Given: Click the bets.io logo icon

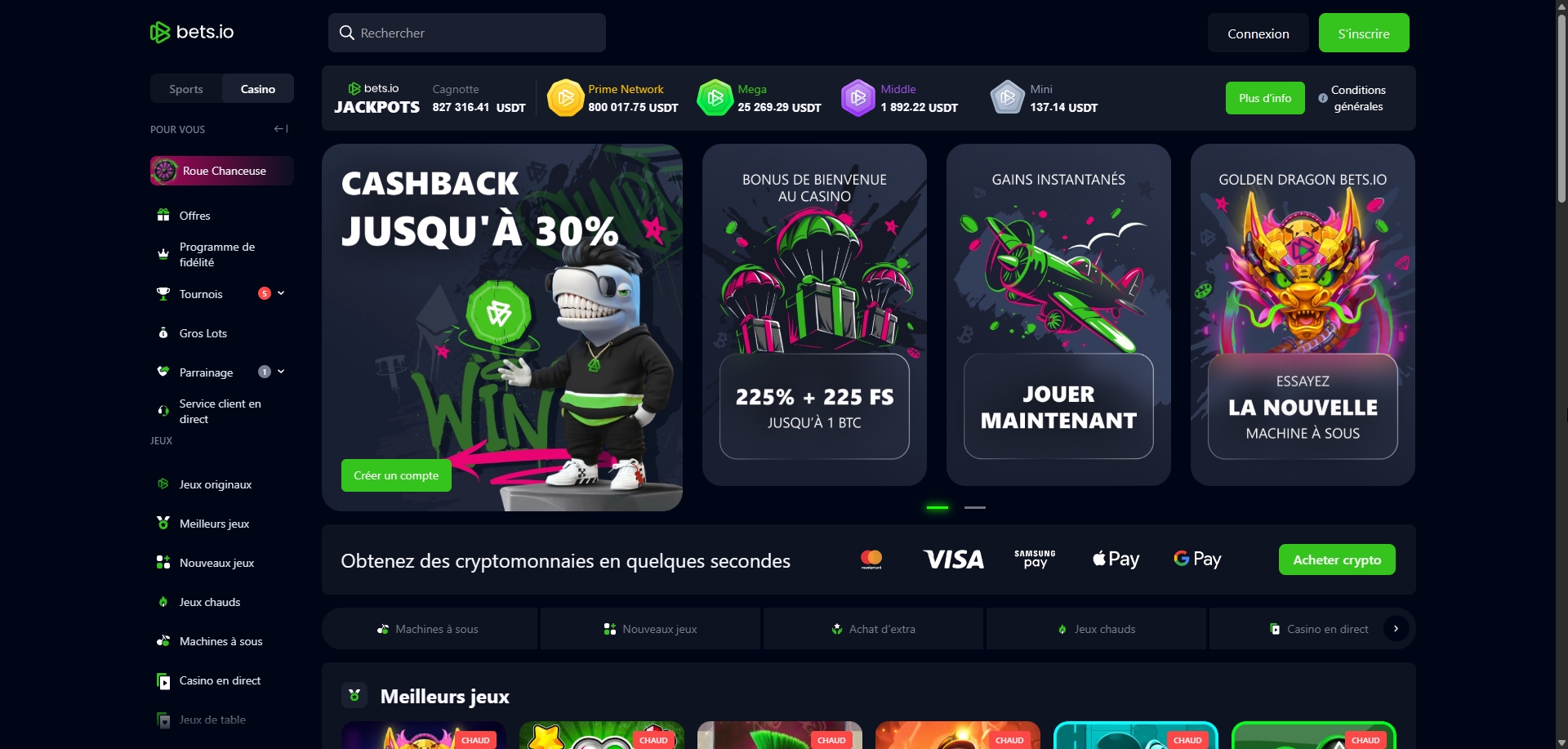Looking at the screenshot, I should [160, 33].
